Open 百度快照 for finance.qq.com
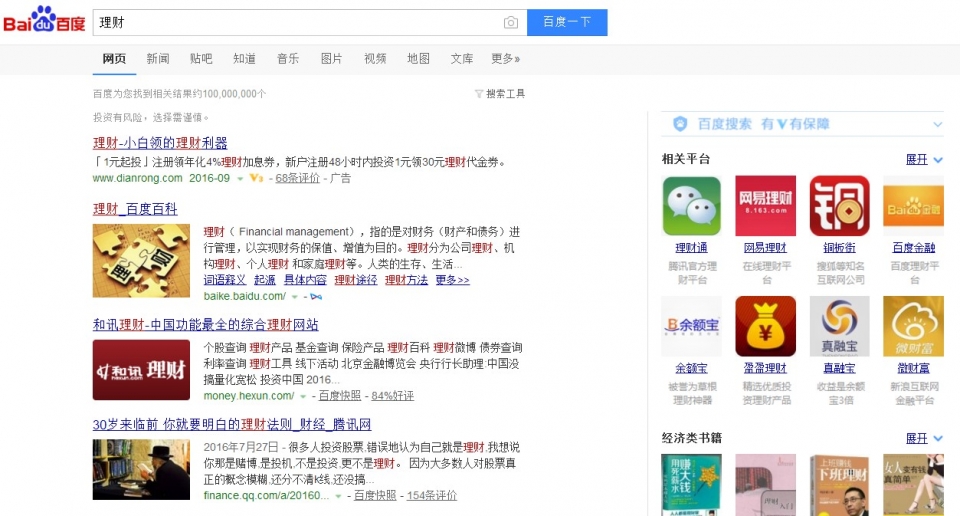This screenshot has height=516, width=960. tap(375, 496)
